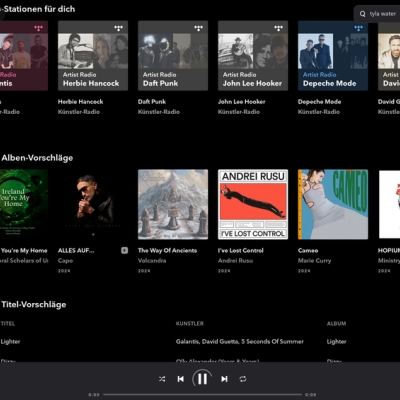
Task: Click the search magnifier icon
Action: pyautogui.click(x=363, y=14)
